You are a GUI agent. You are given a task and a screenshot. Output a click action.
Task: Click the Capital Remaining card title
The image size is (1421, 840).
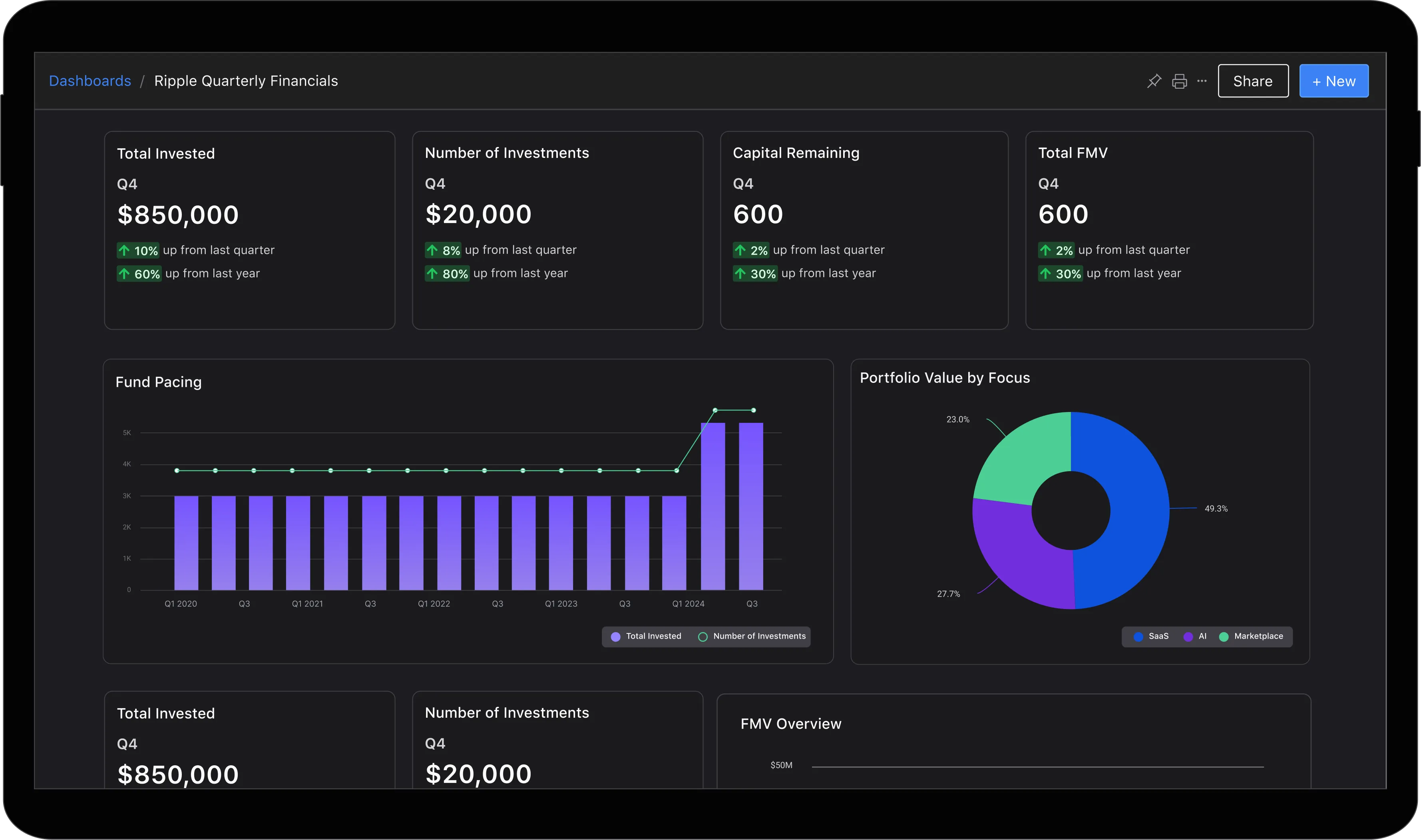click(796, 153)
